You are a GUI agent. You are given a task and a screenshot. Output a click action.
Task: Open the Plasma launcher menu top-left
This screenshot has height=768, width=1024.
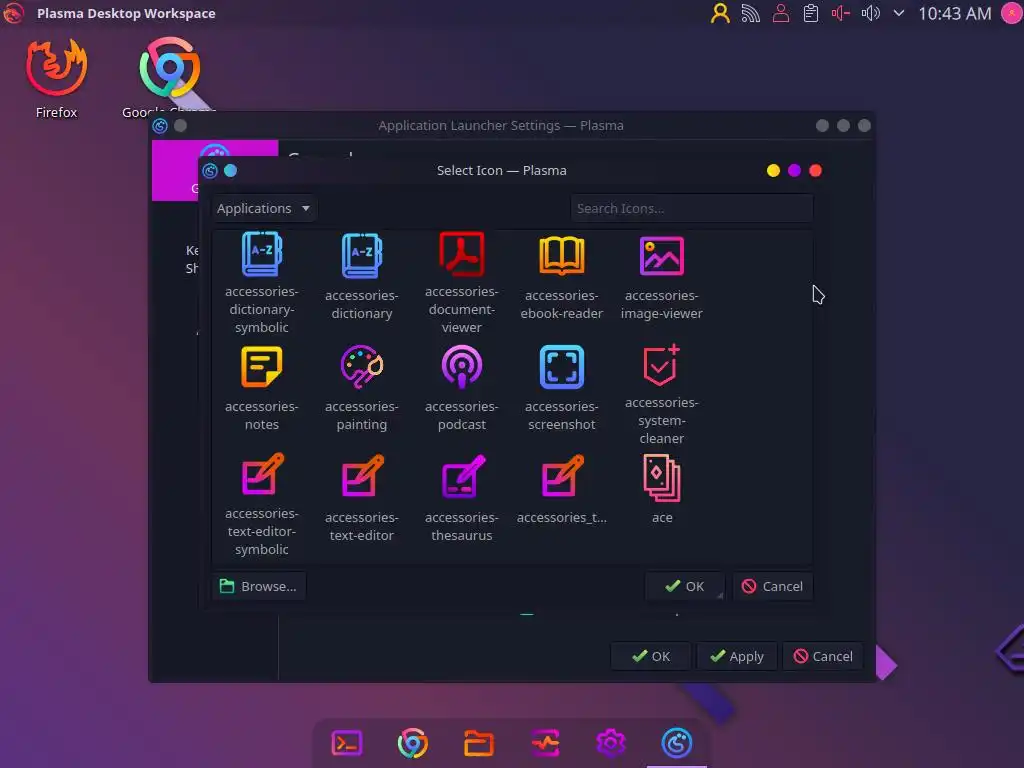pyautogui.click(x=13, y=13)
